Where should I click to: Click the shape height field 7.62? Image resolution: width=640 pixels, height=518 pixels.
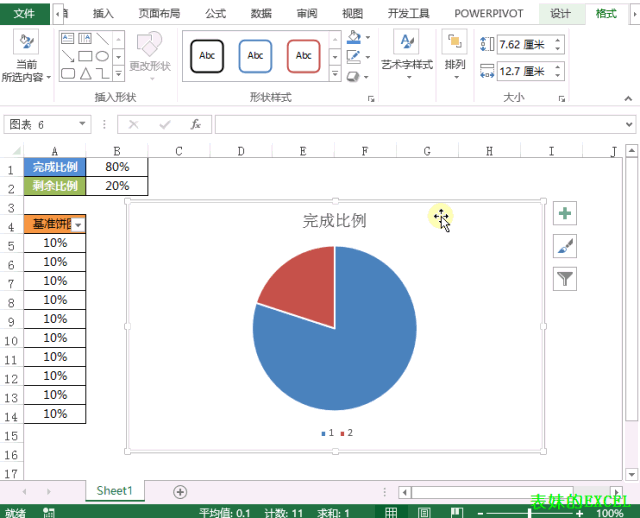click(x=524, y=44)
